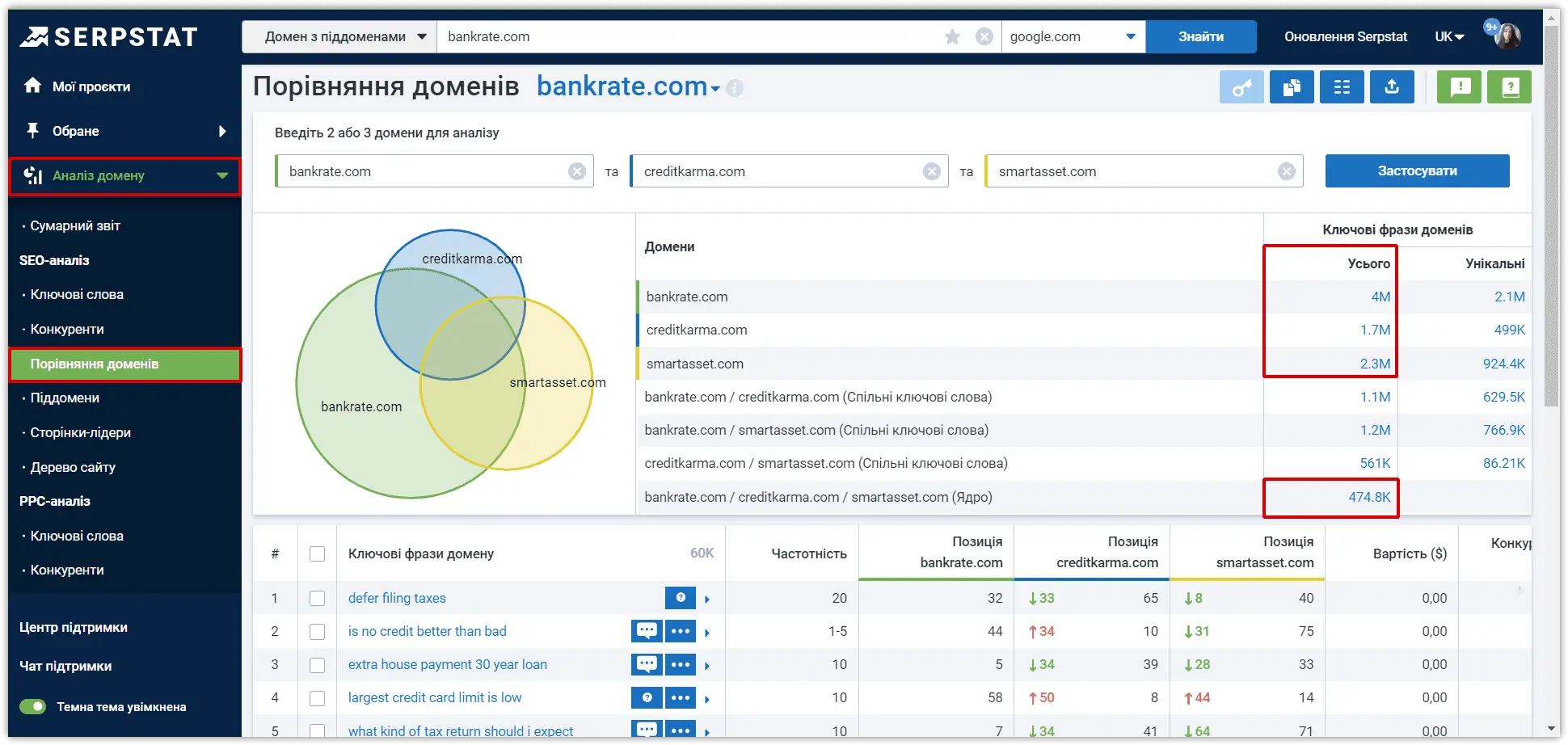Screen dimensions: 1568x745
Task: Click the export upload icon button
Action: (1392, 87)
